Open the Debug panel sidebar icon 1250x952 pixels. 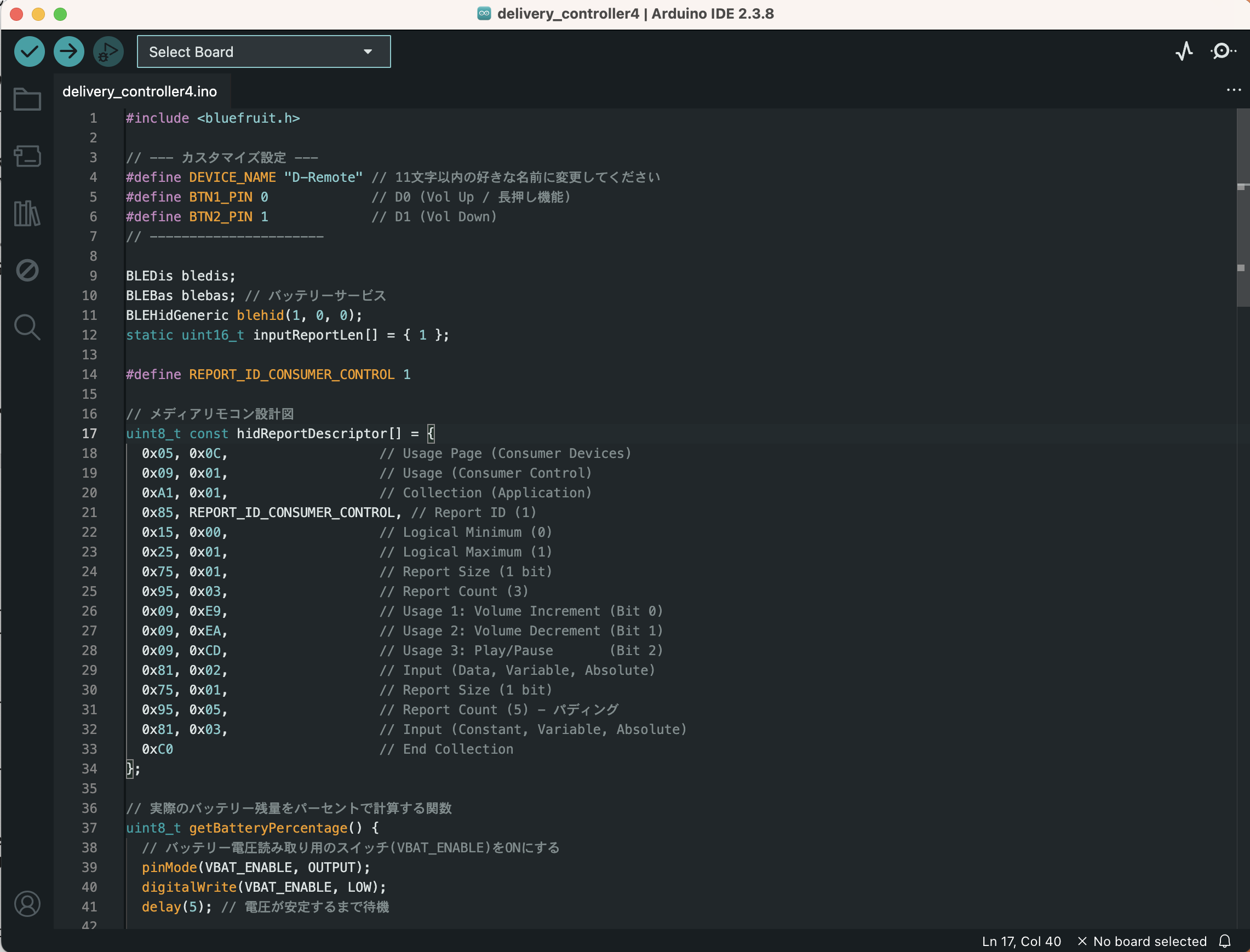[27, 270]
